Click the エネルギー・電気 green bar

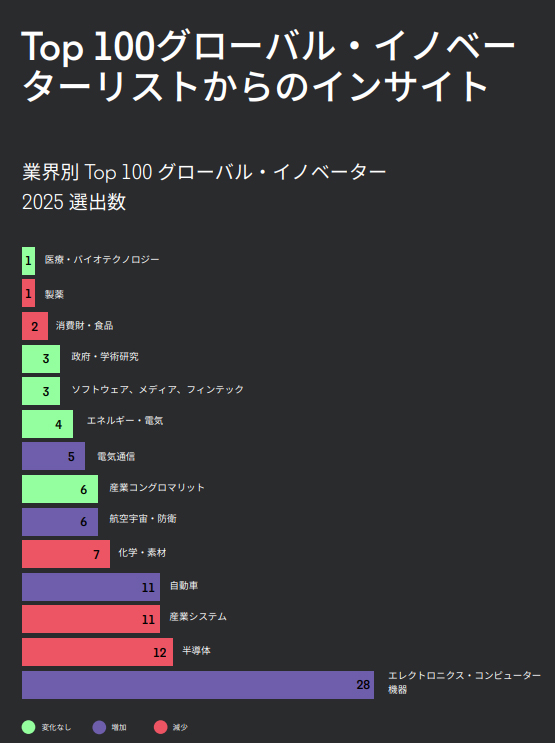click(47, 424)
